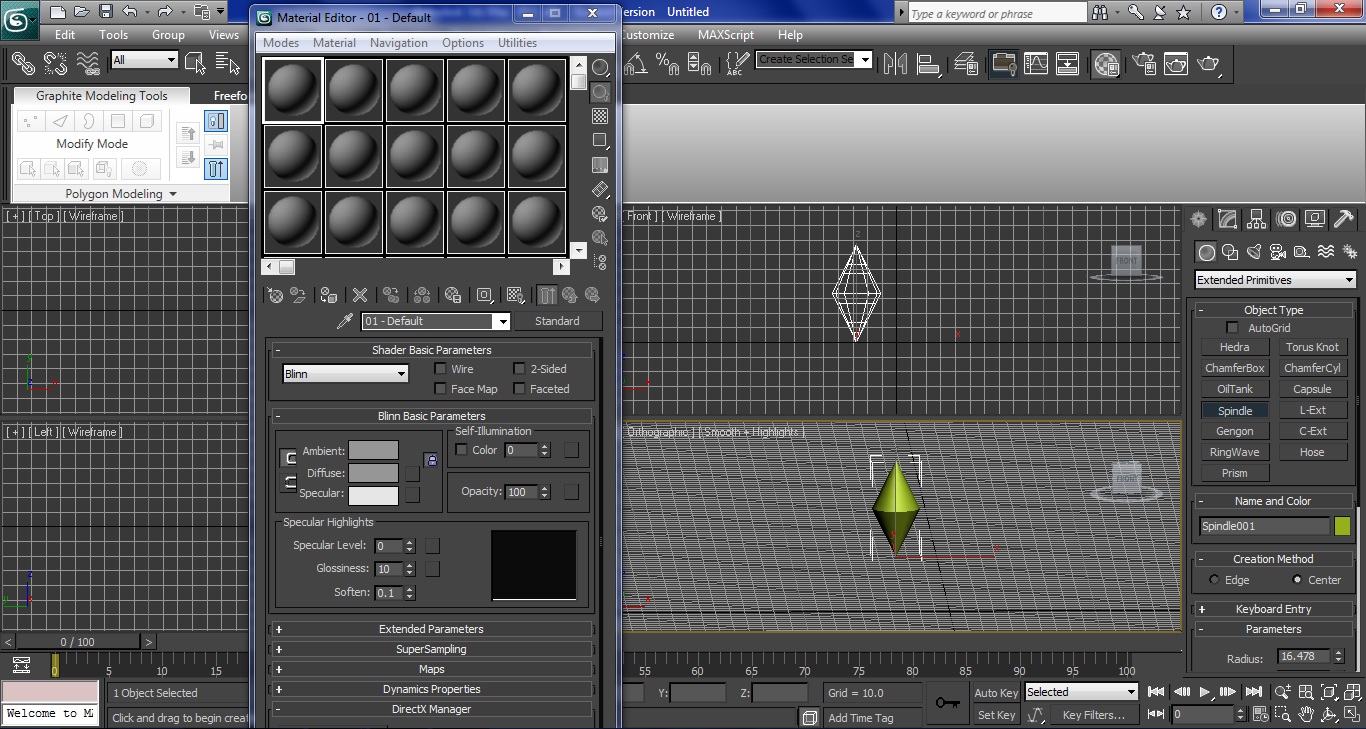Pick material from object with eyedropper
This screenshot has height=729, width=1366.
click(x=345, y=321)
